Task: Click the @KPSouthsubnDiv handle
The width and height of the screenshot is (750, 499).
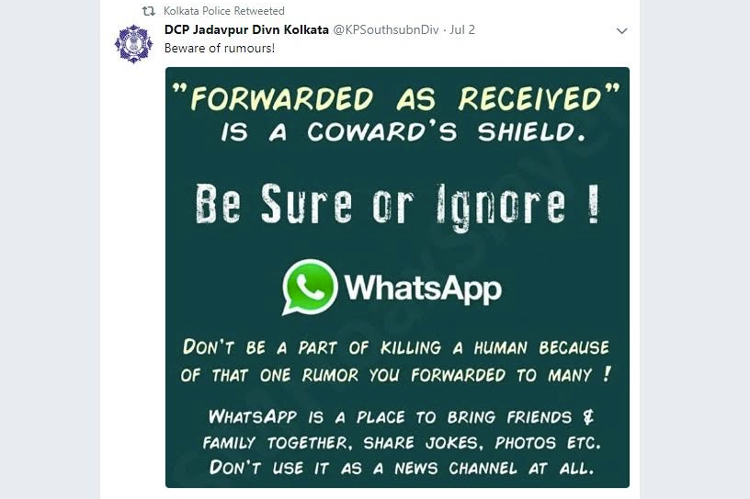Action: pos(386,30)
